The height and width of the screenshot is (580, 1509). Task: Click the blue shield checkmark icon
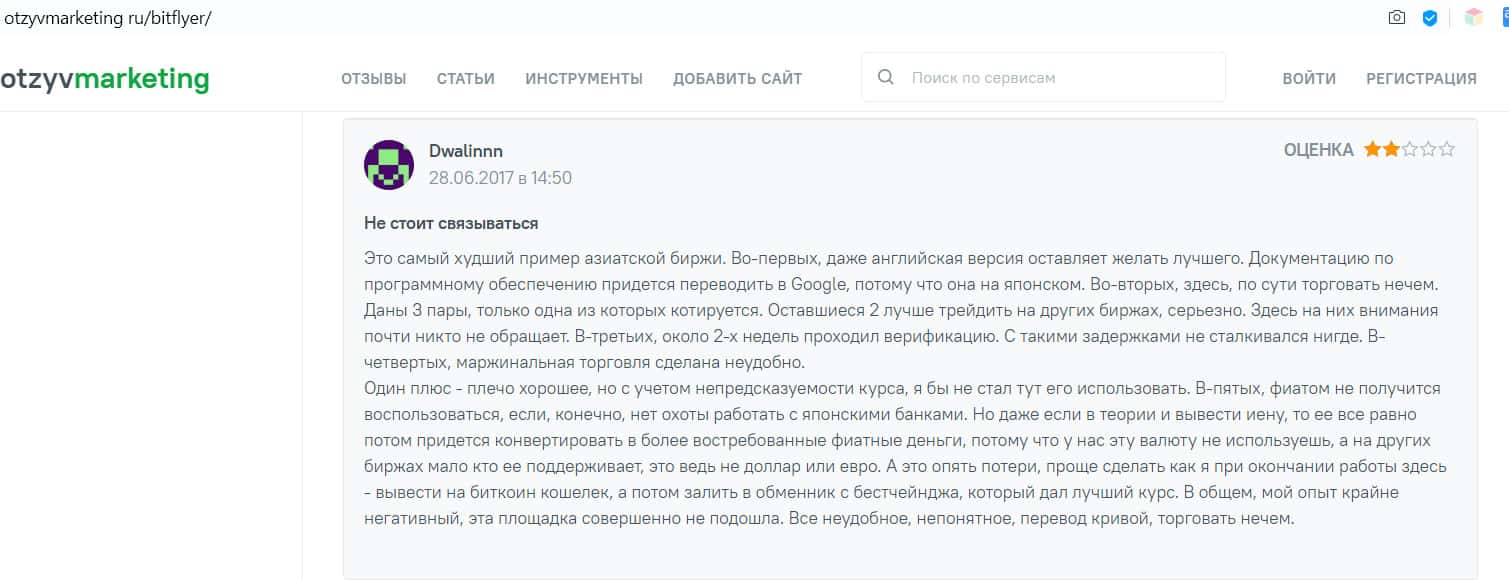[1430, 18]
